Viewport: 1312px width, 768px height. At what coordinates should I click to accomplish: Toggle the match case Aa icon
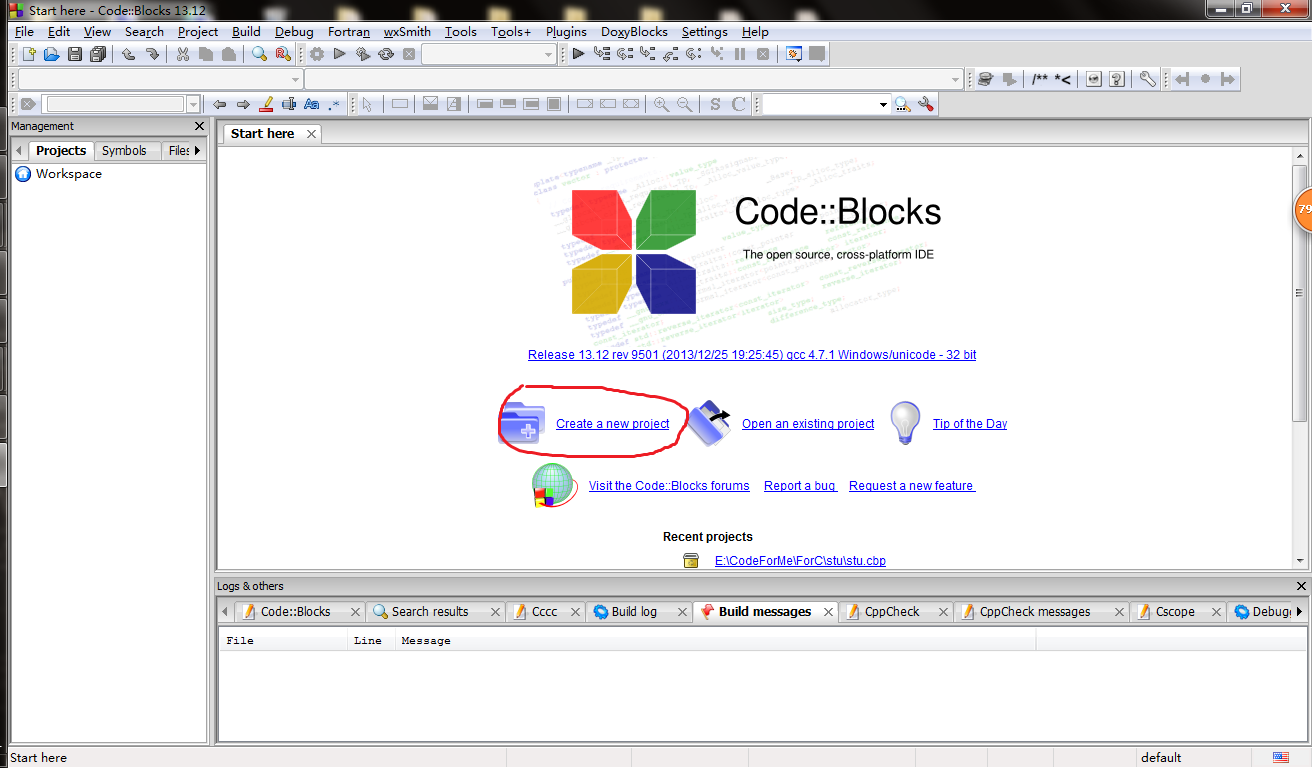tap(311, 104)
